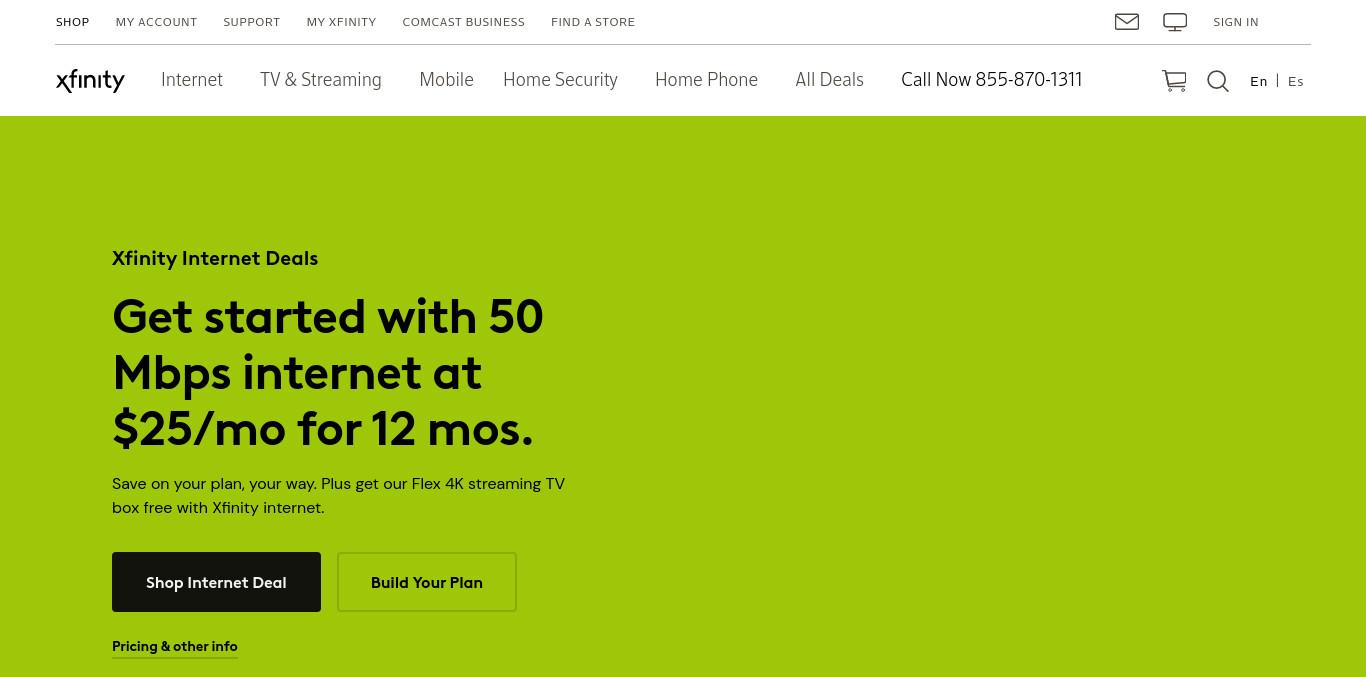Click Shop Internet Deal button

[x=216, y=582]
